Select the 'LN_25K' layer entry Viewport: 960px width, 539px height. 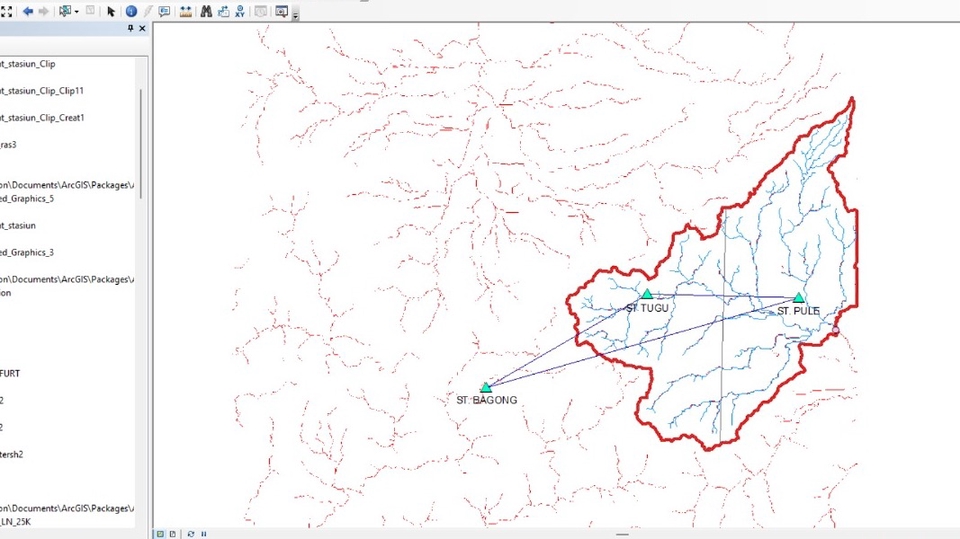click(x=15, y=522)
